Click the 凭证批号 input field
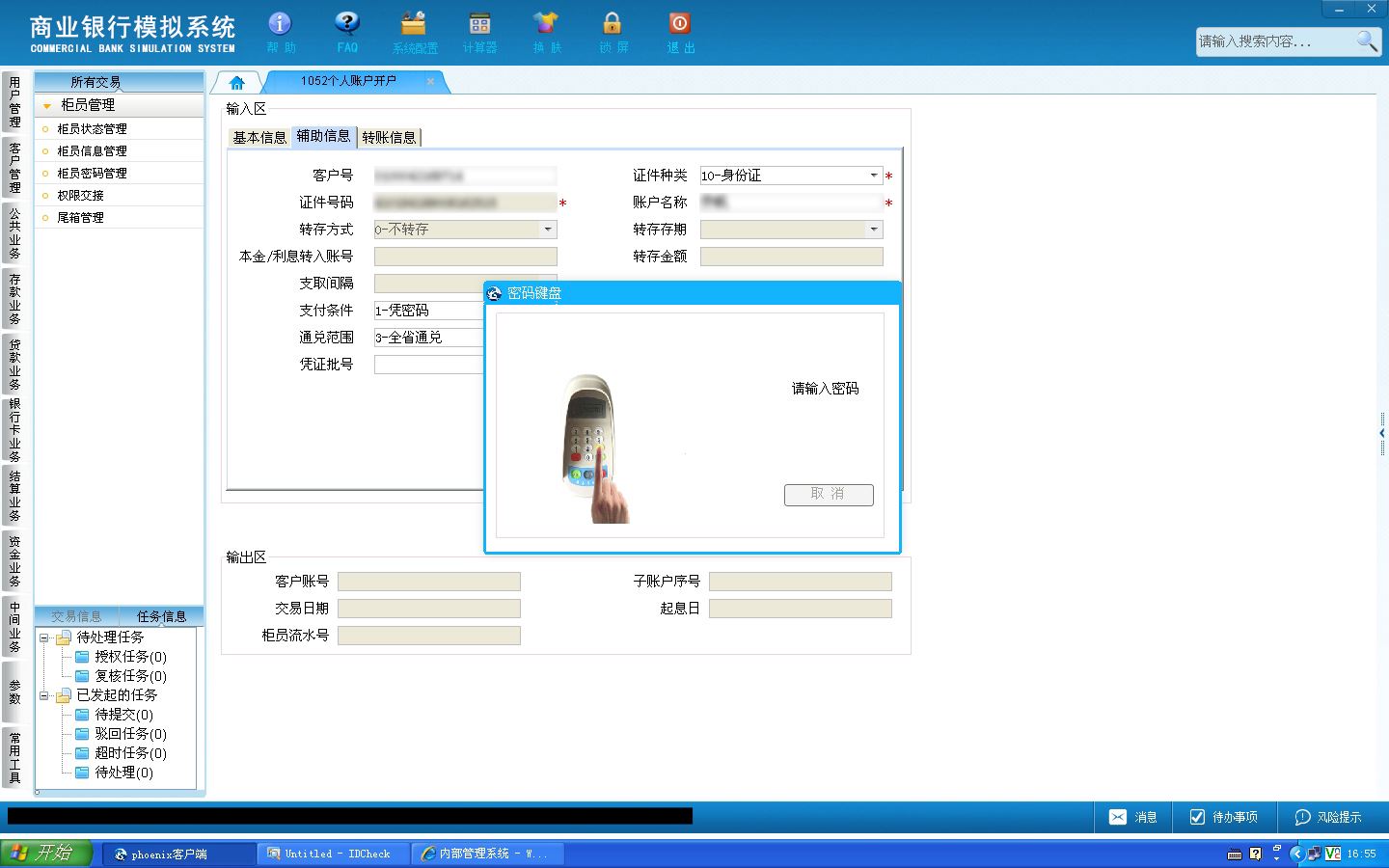This screenshot has width=1389, height=868. 428,365
